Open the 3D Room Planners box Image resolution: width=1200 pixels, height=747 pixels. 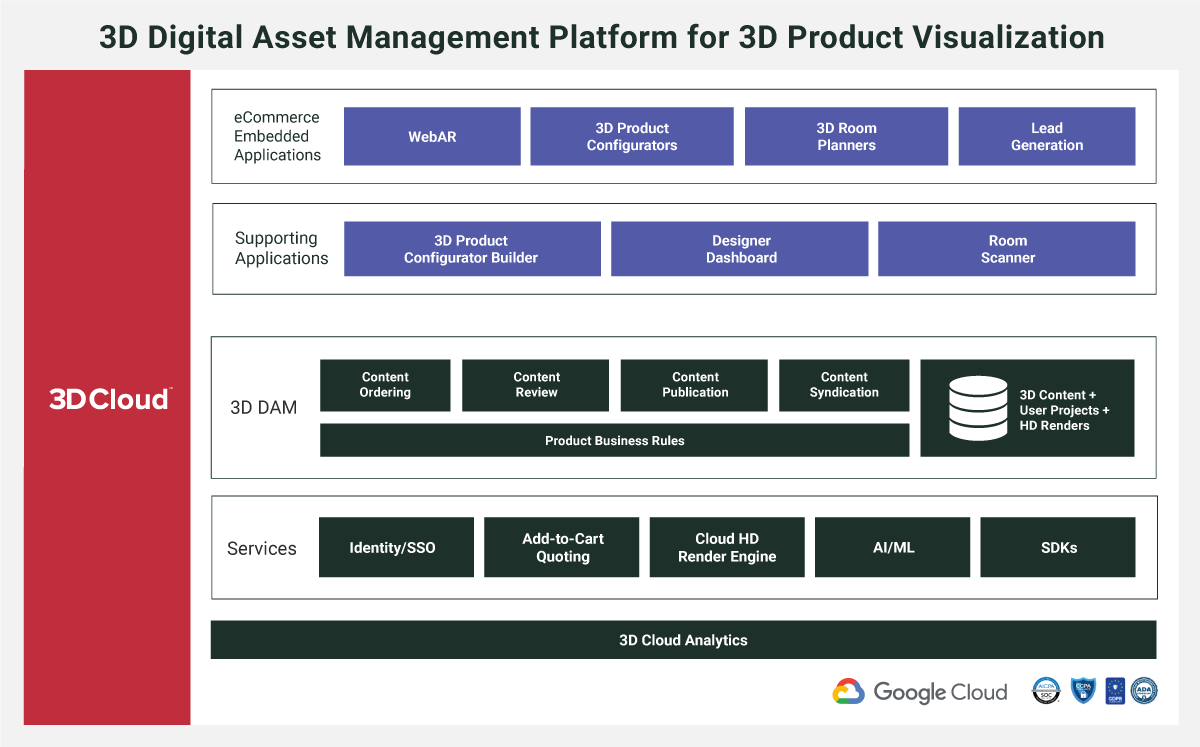[846, 136]
